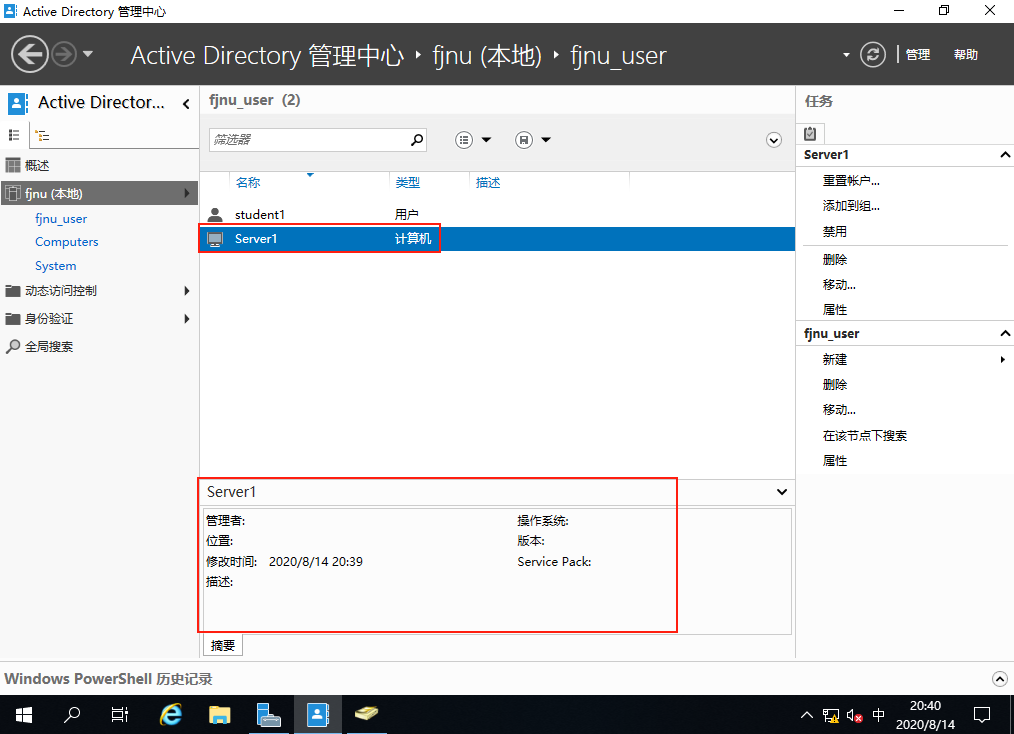Click 禁用 to disable Server1

[x=835, y=232]
